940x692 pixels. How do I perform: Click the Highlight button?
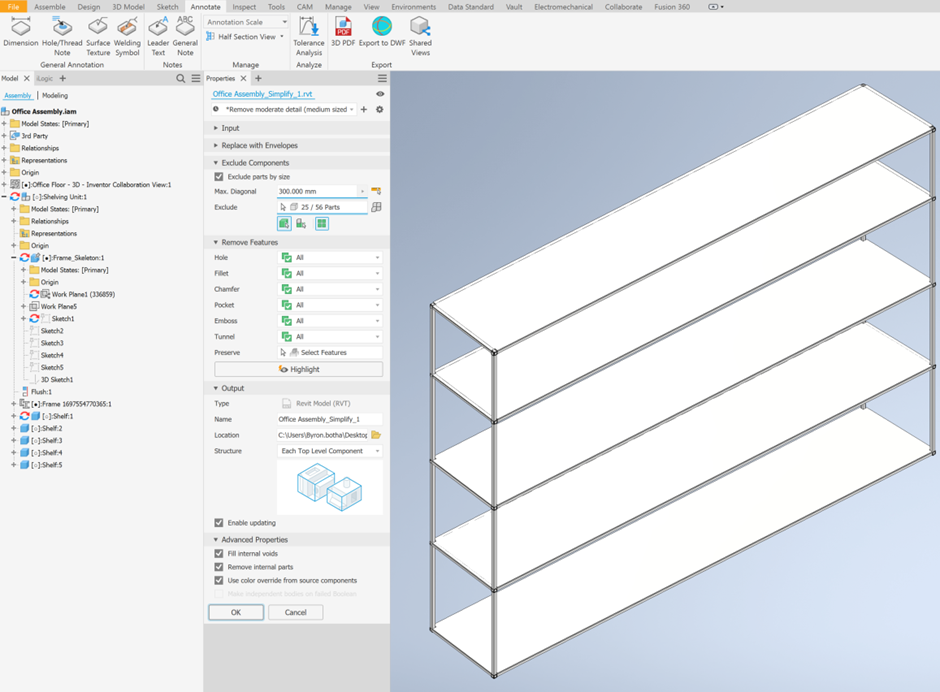click(x=298, y=369)
